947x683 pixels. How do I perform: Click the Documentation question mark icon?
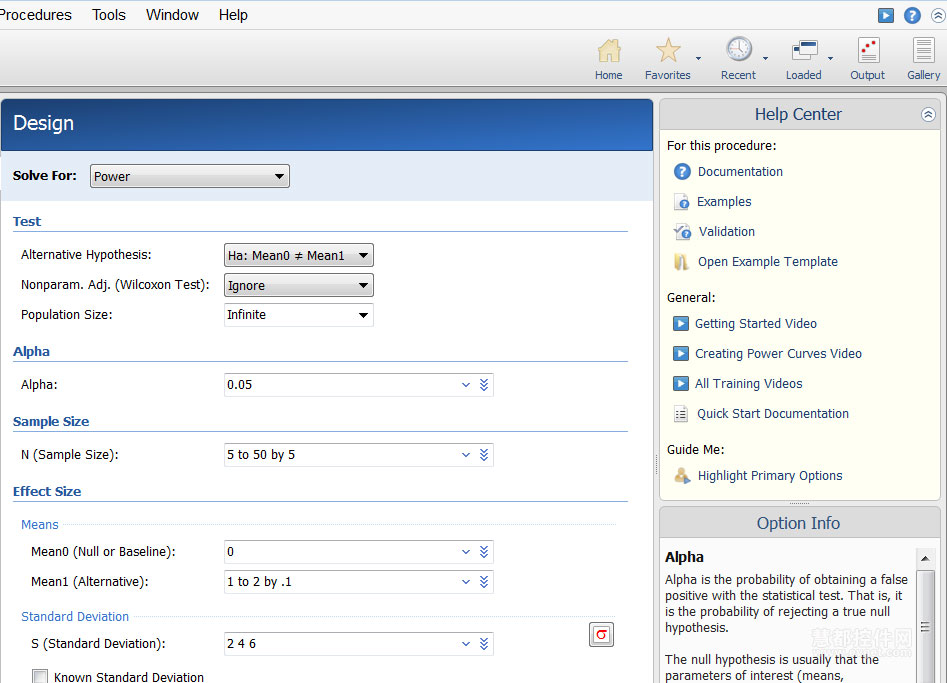coord(682,172)
